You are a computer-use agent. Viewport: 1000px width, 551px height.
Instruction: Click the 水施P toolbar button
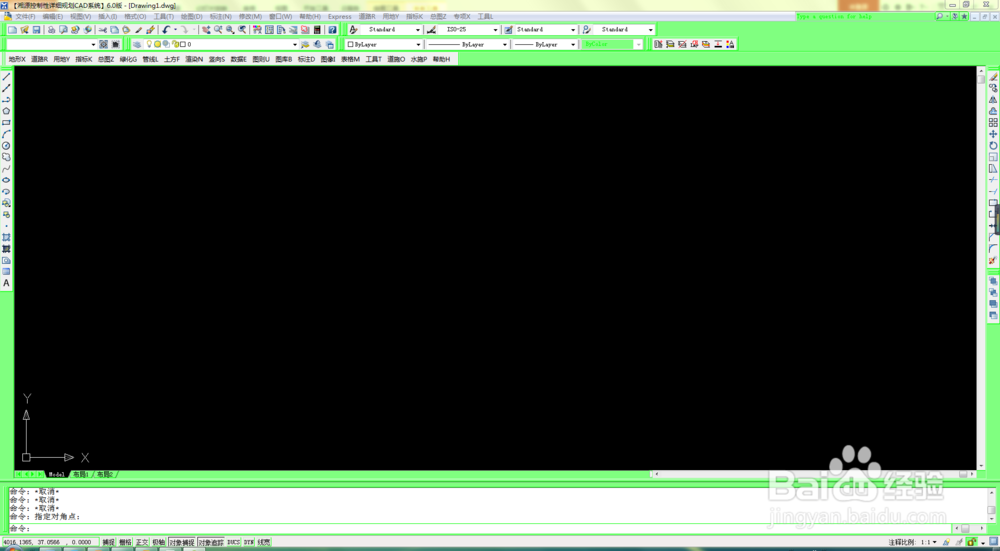pyautogui.click(x=418, y=59)
